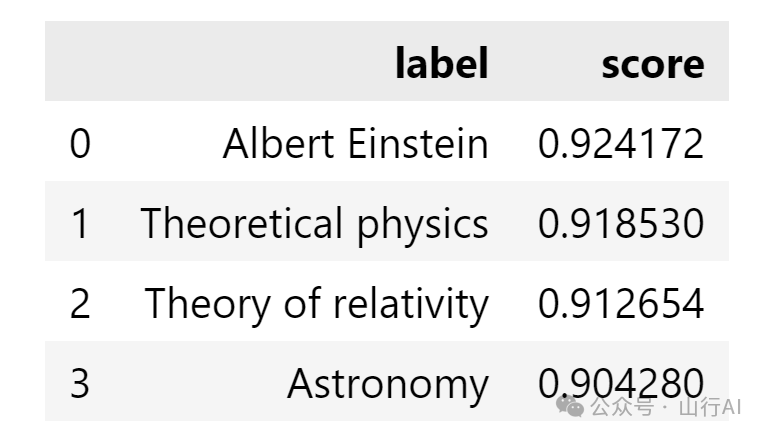Screen dimensions: 765x437
Task: Select the score value 0.918530
Action: [620, 224]
